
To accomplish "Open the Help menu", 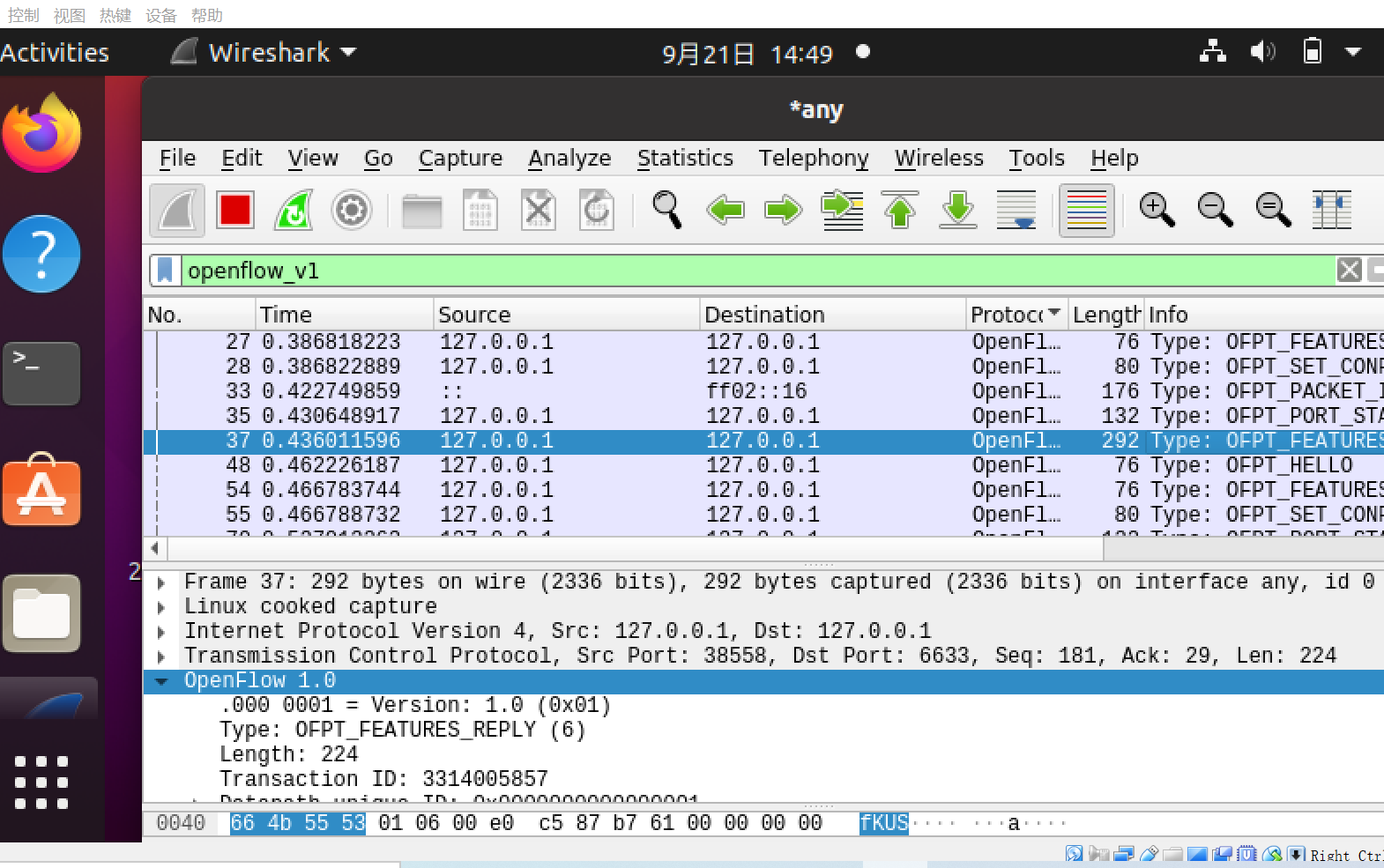I will [1114, 158].
